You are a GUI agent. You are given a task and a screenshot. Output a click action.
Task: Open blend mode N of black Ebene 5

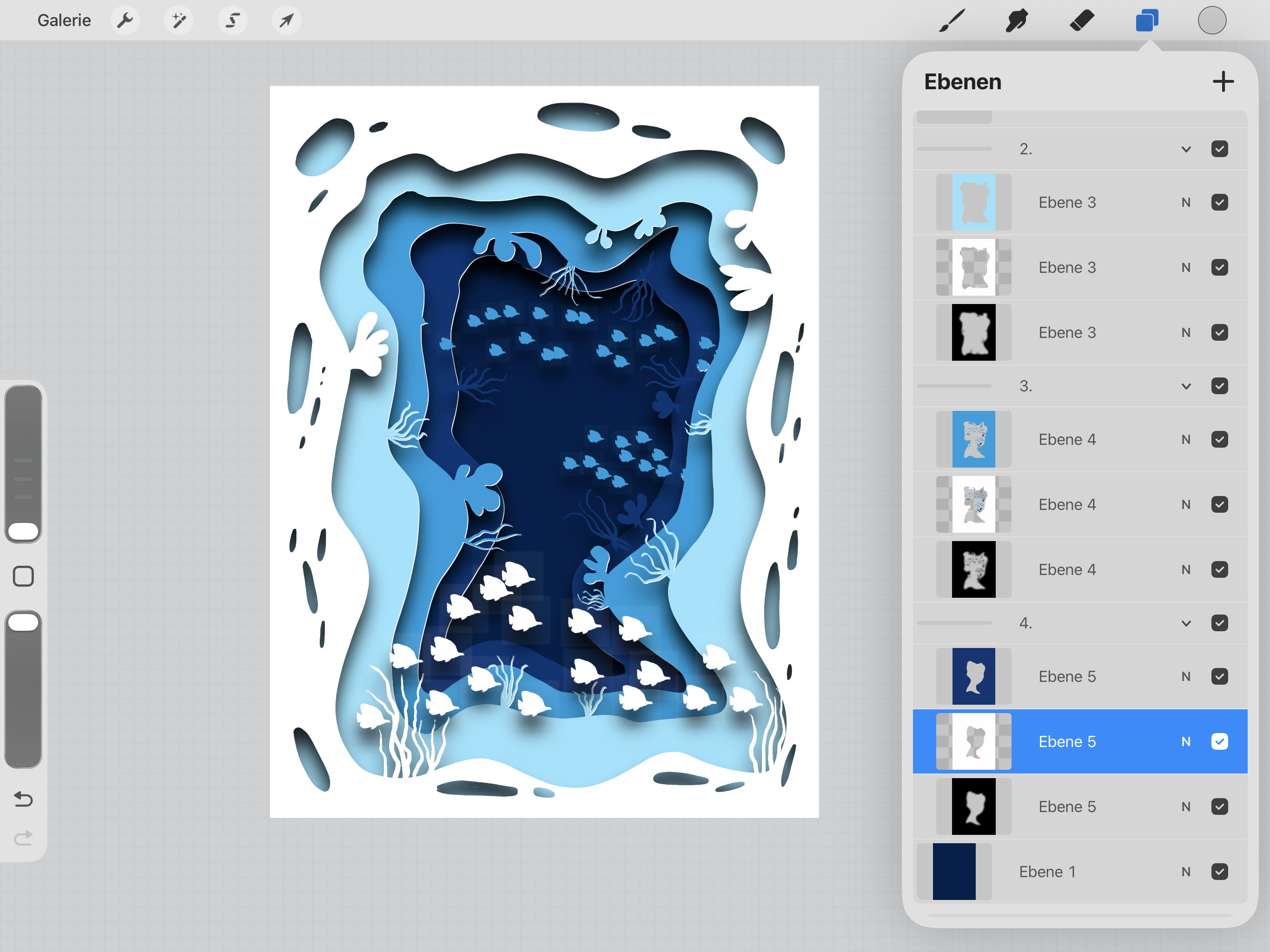point(1185,807)
